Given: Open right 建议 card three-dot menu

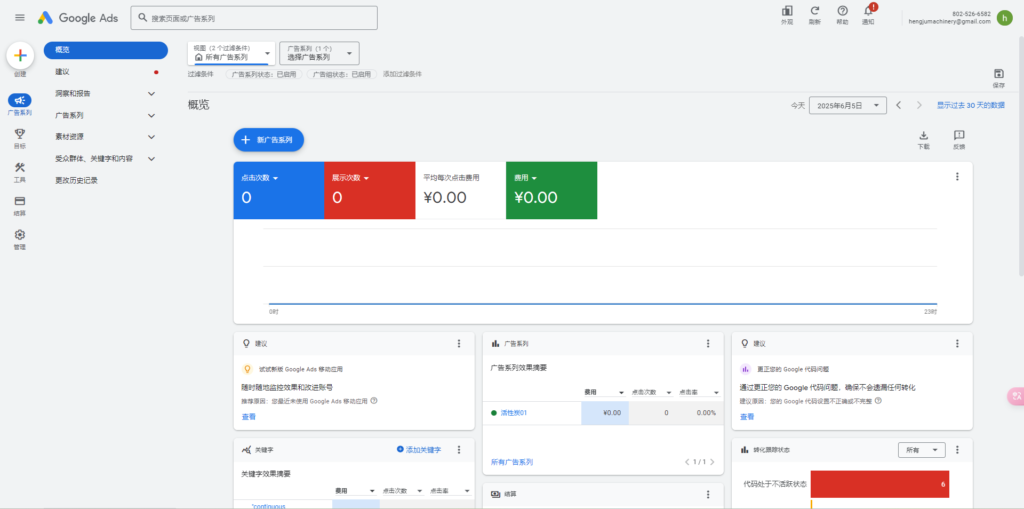Looking at the screenshot, I should coord(957,344).
